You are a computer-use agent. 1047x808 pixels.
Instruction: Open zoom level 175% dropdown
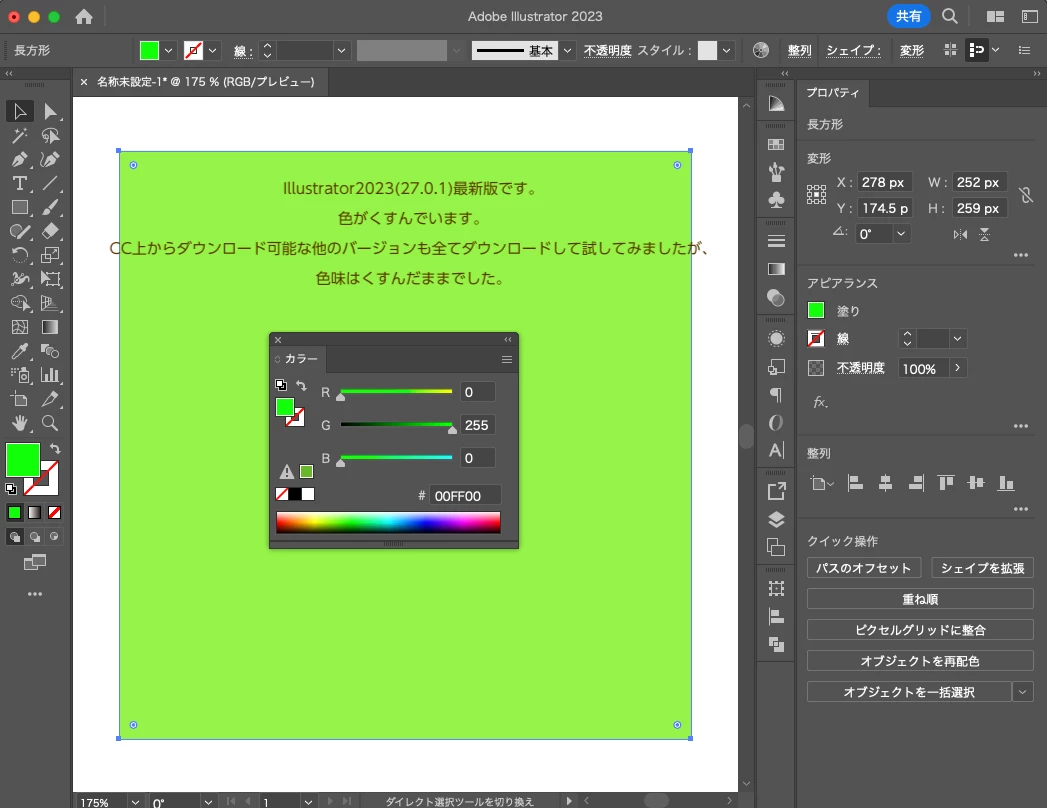click(x=135, y=801)
